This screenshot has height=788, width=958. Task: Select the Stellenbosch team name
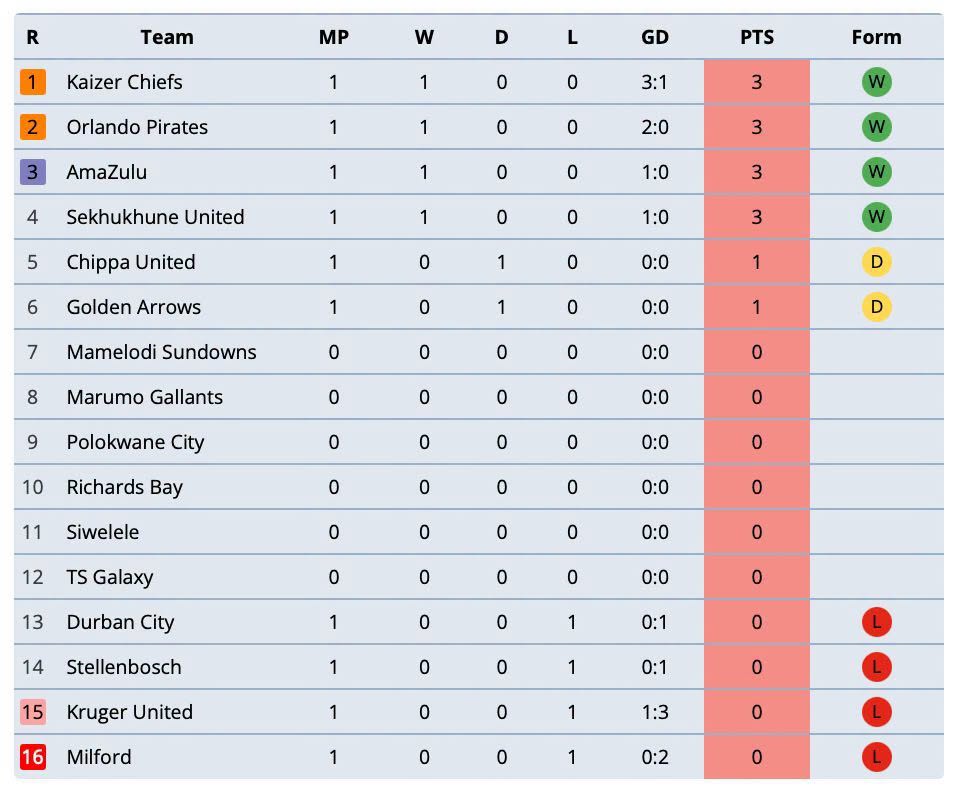(x=123, y=667)
